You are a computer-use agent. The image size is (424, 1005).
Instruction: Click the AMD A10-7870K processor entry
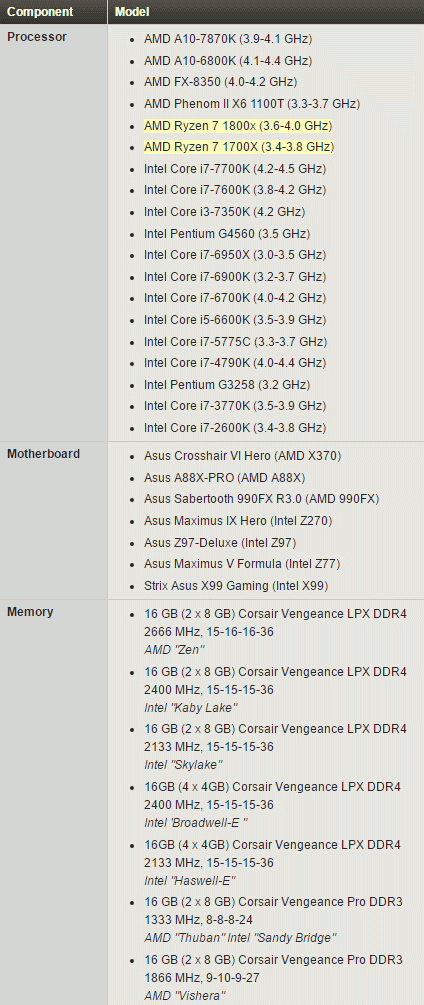pos(228,39)
